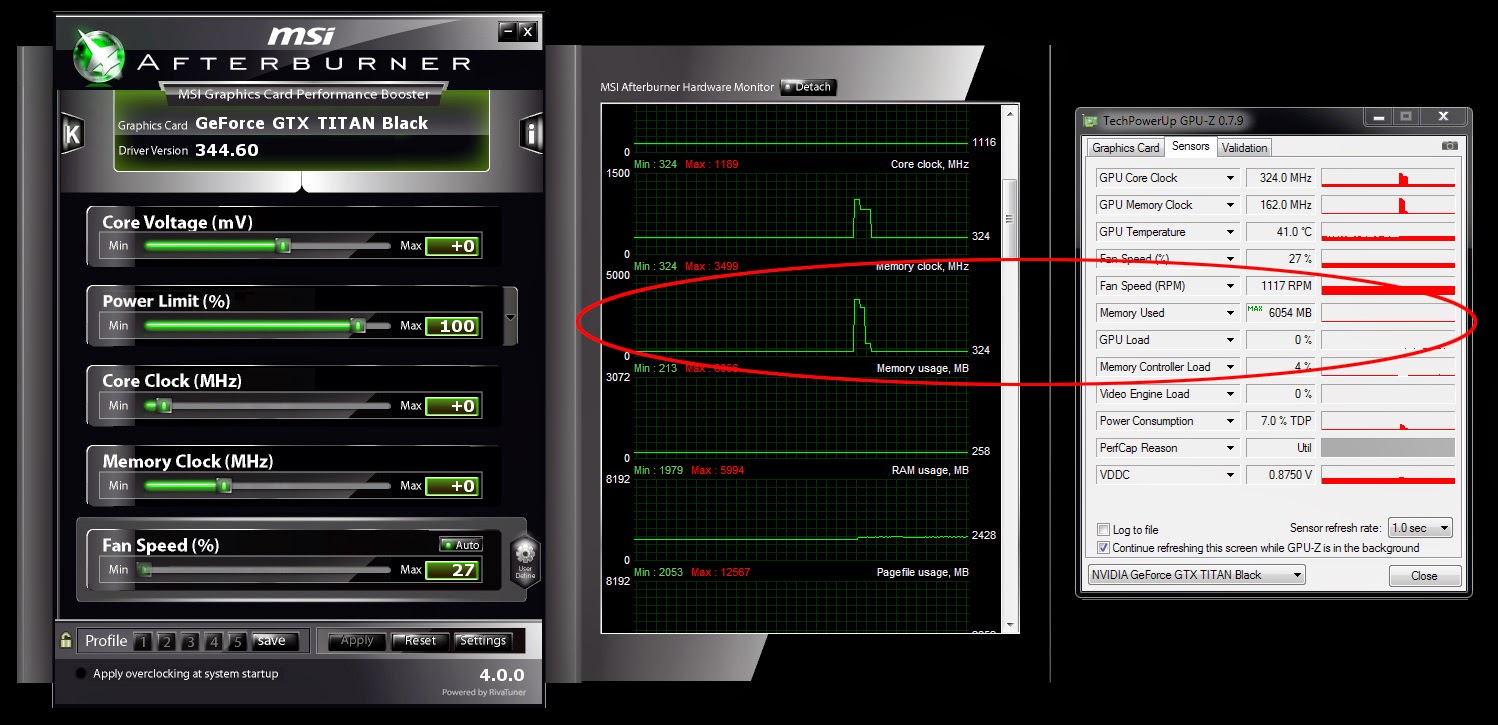Open the PerfCap Reason sensor dropdown

1230,448
